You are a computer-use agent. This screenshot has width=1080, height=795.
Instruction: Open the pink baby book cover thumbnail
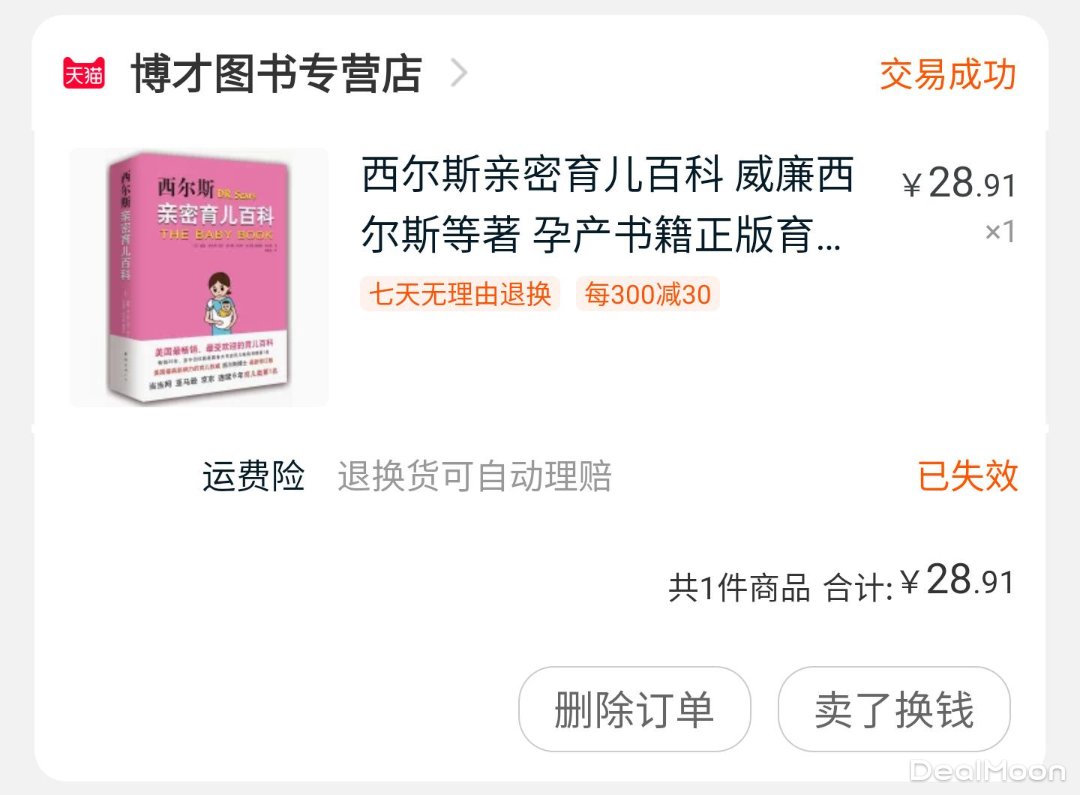pos(199,277)
